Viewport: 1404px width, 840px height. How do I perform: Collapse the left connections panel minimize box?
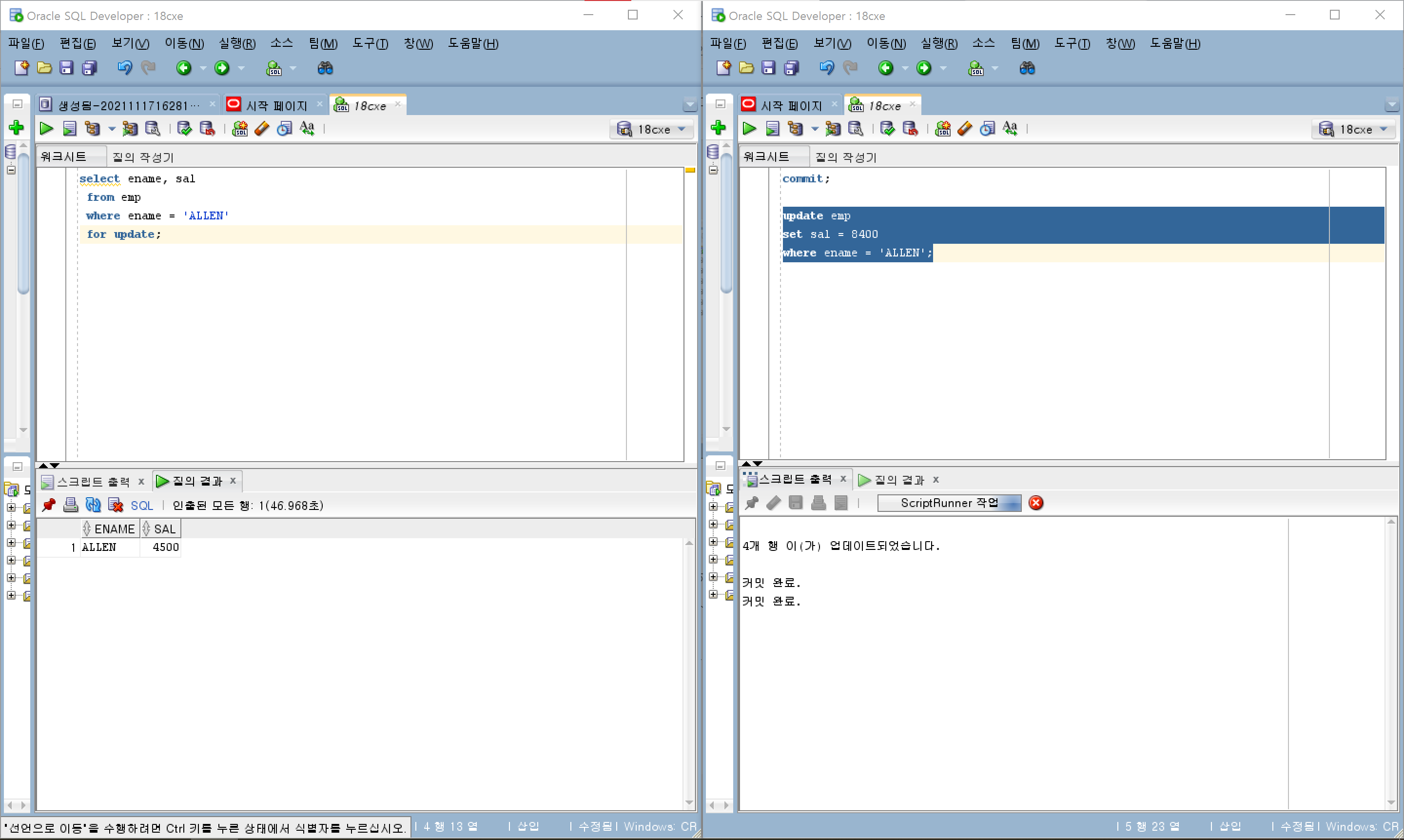click(18, 104)
